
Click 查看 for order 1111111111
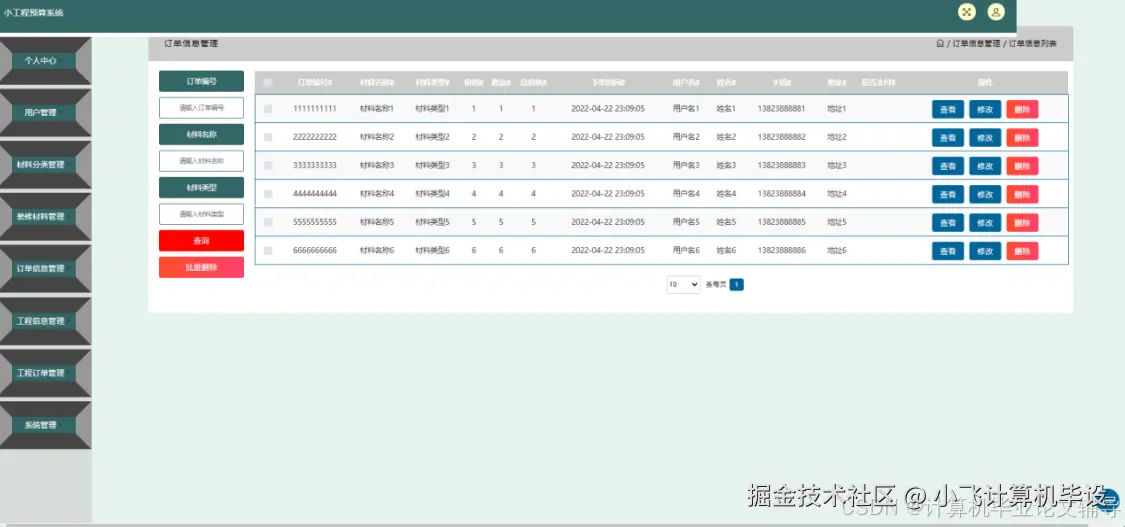[948, 110]
